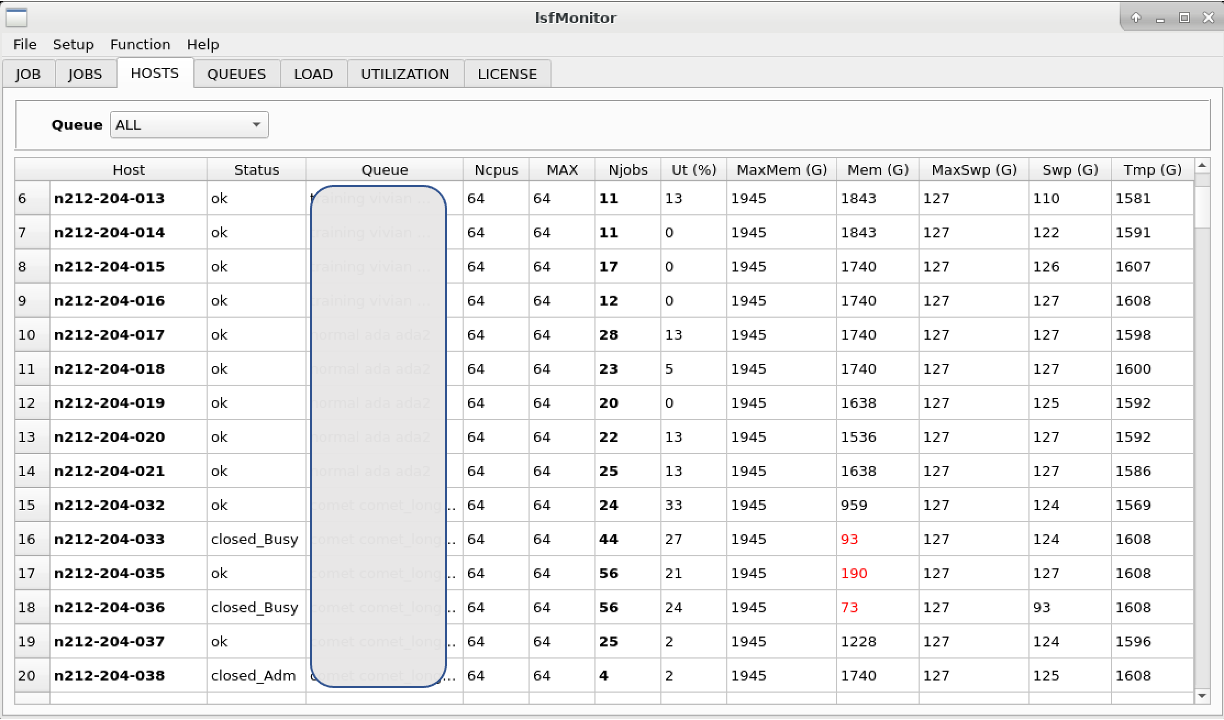Switch to the QUEUES tab
This screenshot has height=720, width=1224.
[x=236, y=73]
